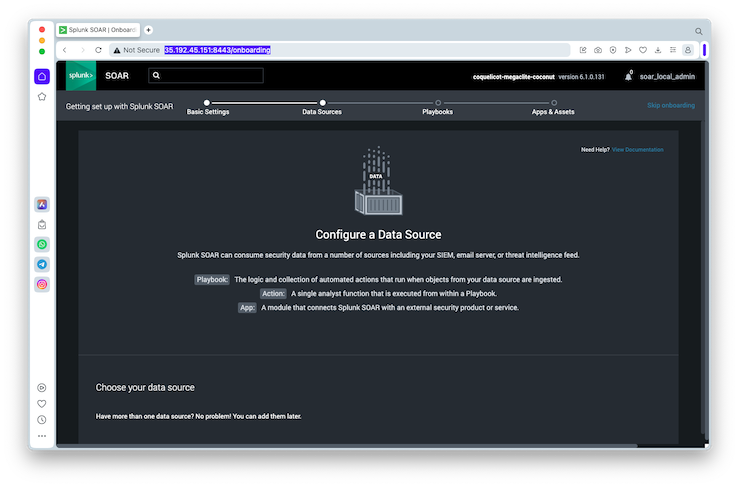Click the coquelicot-megaclite-coconut instance name
Screen dimensions: 739x487
pyautogui.click(x=514, y=77)
